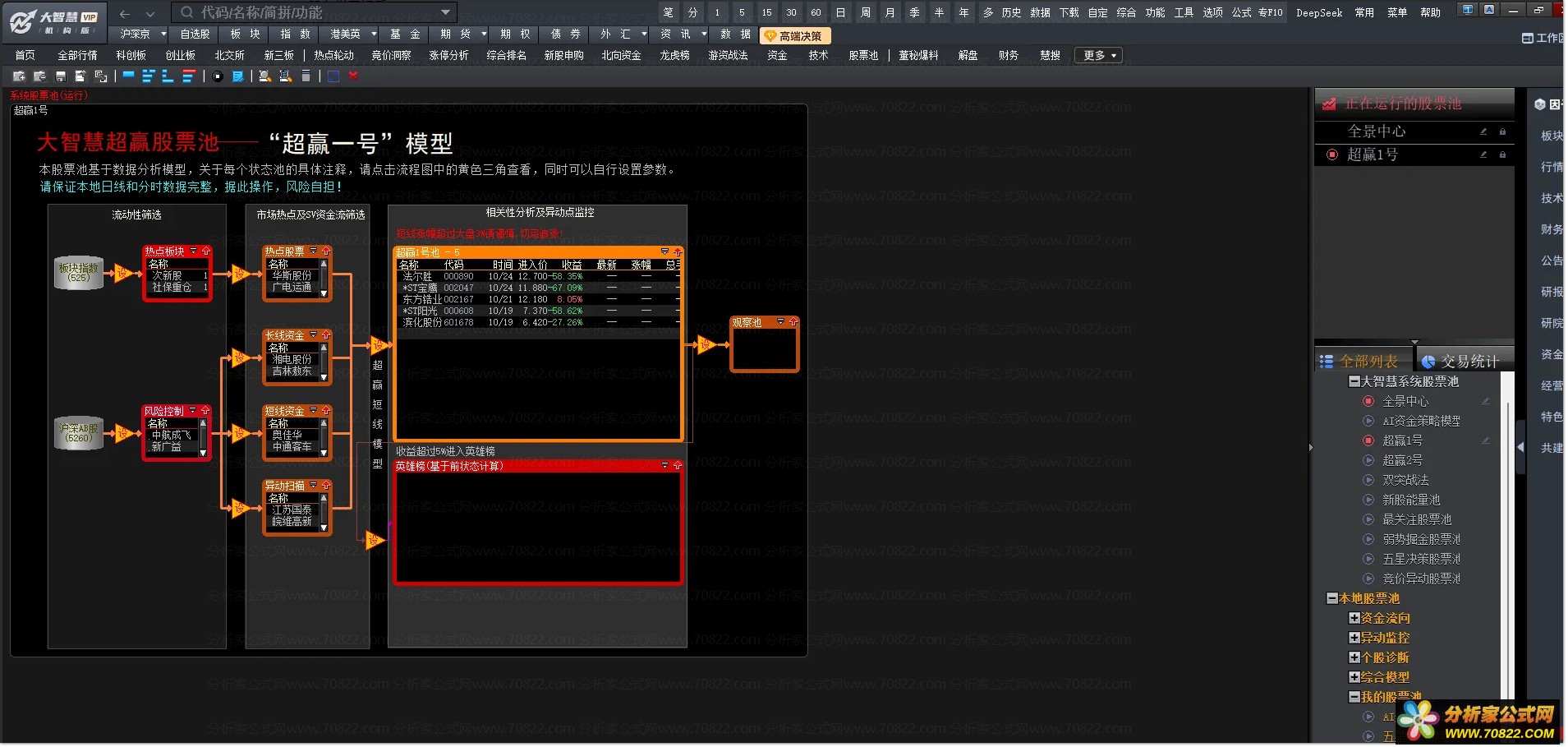Click the scrollbar of 热点股票 list box
The image size is (1568, 747).
(x=324, y=277)
